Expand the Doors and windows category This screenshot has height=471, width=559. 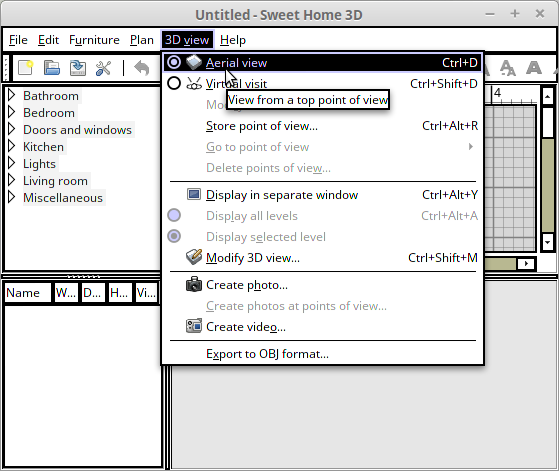[11, 129]
